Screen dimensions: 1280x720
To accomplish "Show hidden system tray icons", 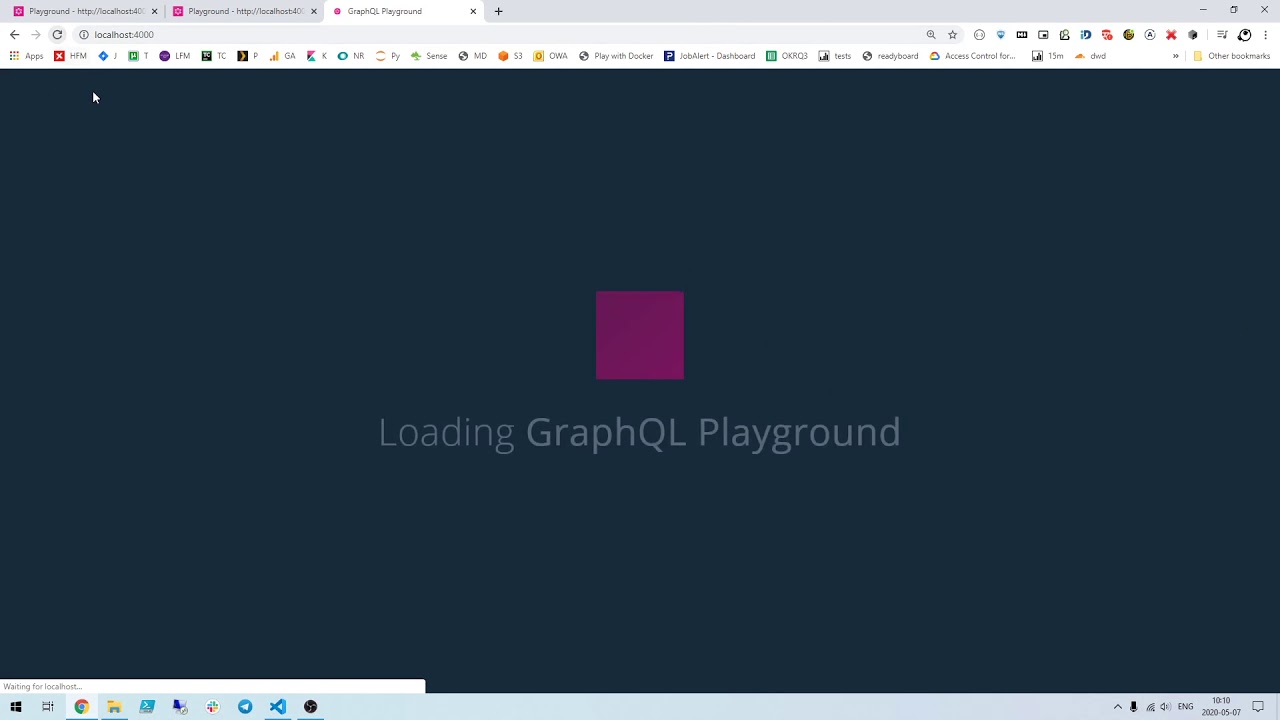I will pyautogui.click(x=1118, y=707).
